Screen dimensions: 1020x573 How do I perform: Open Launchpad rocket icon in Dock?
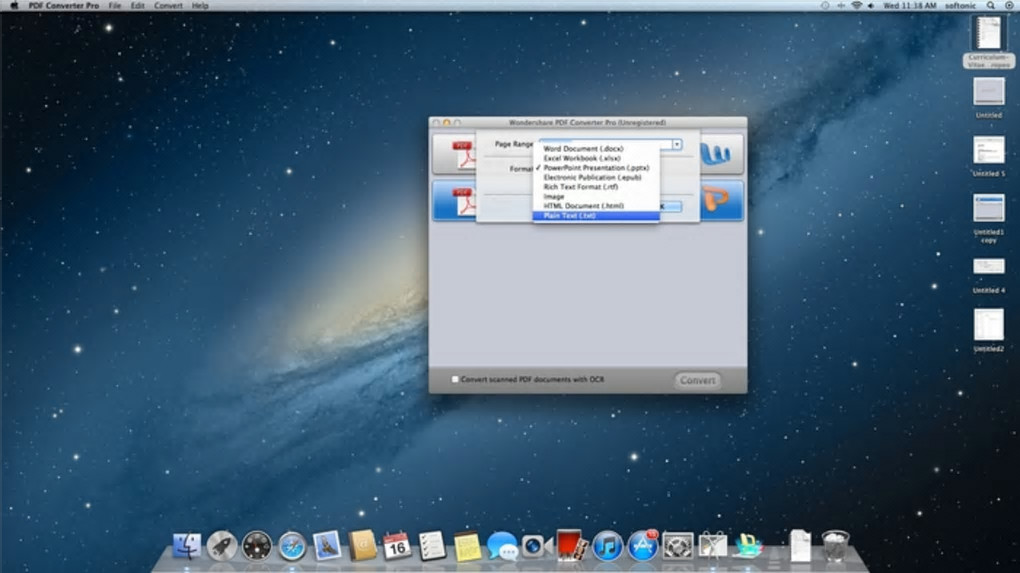coord(222,546)
